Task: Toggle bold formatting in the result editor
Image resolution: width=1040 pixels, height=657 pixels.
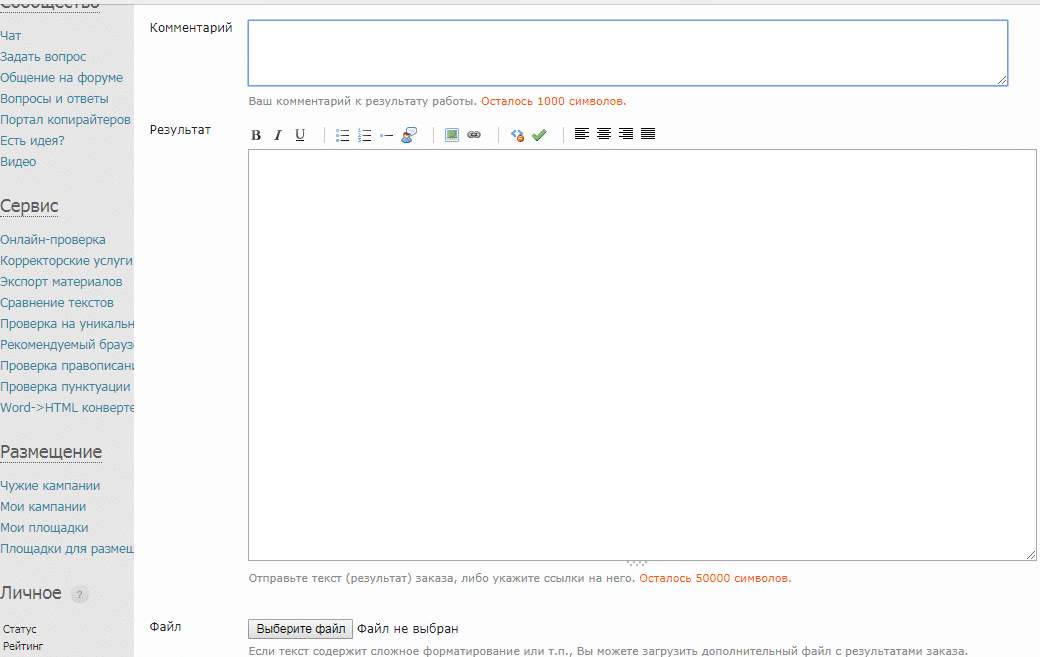Action: tap(256, 135)
